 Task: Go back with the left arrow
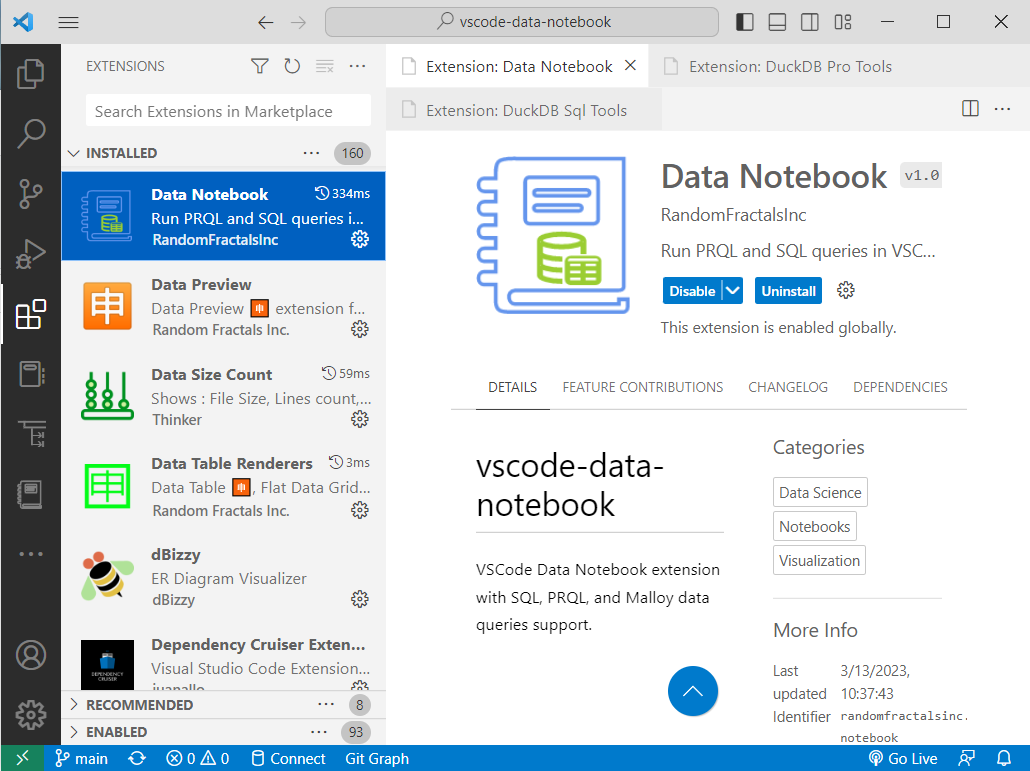click(265, 22)
